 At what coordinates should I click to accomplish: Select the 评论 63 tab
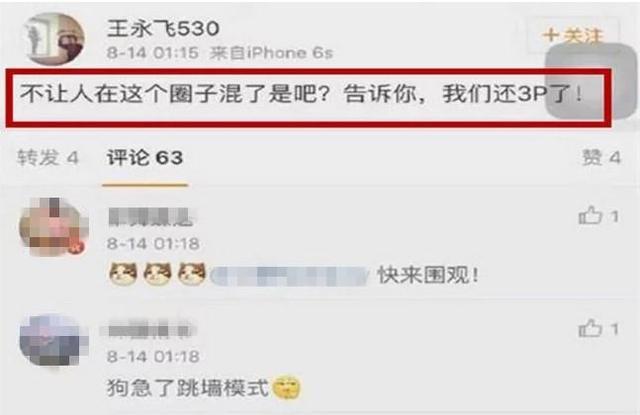[145, 158]
